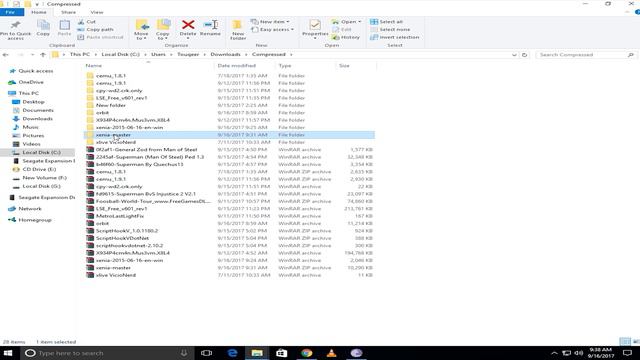640x360 pixels.
Task: Open the File menu tab
Action: [11, 12]
